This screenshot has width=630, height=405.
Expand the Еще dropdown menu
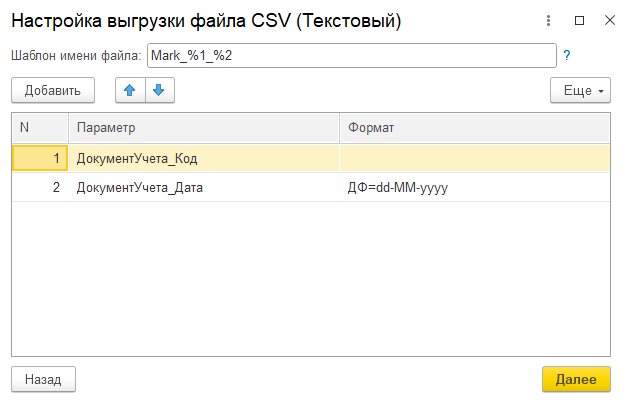580,90
